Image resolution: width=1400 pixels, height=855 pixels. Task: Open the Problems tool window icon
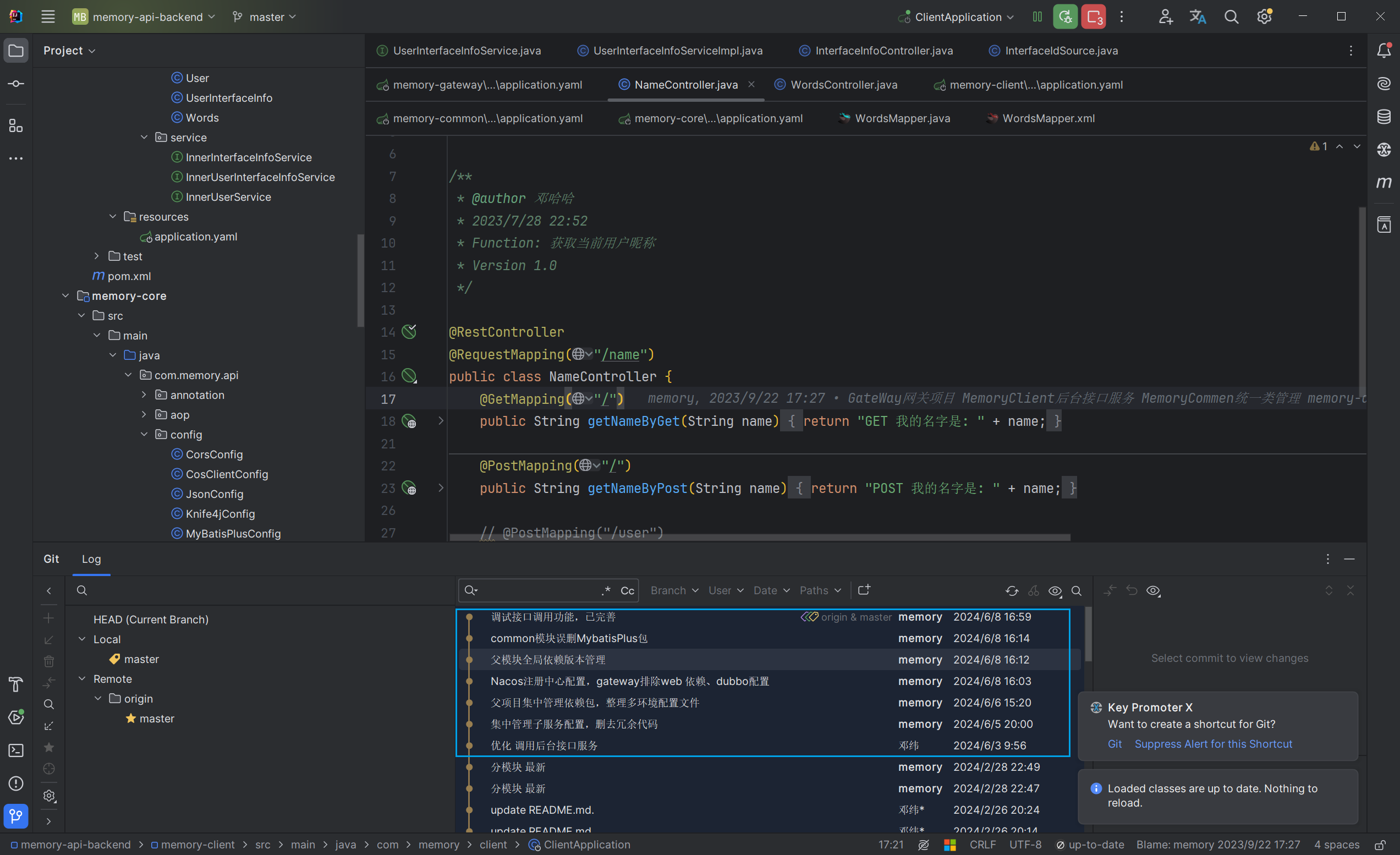pyautogui.click(x=16, y=783)
